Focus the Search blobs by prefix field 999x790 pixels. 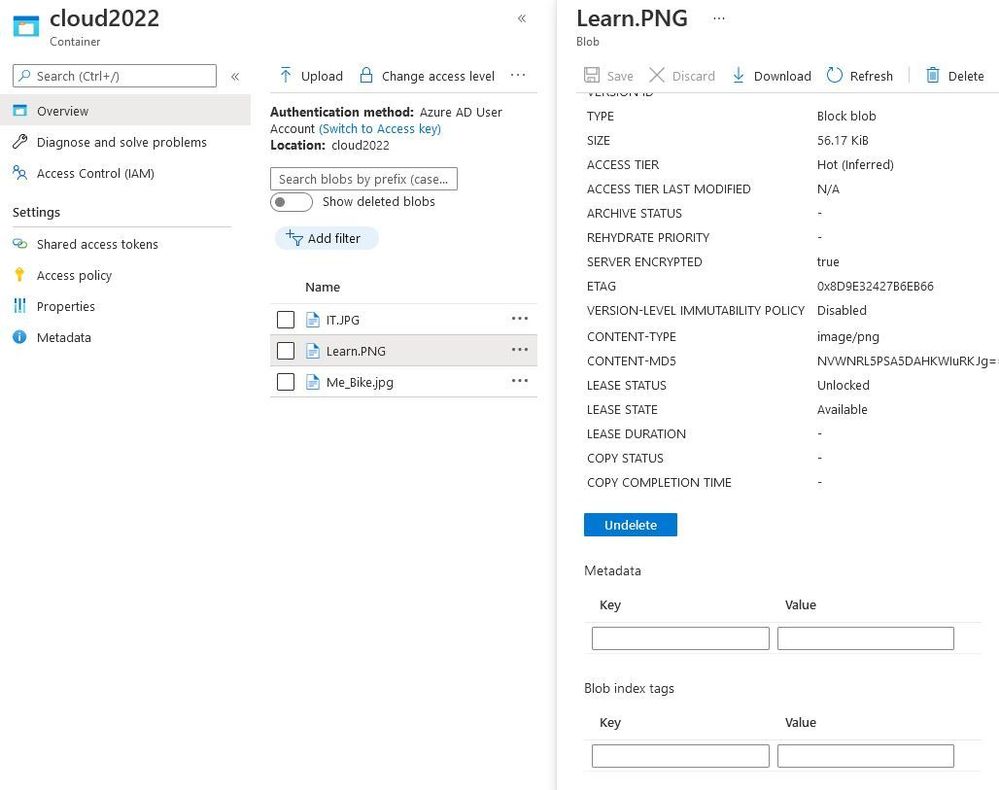[x=364, y=179]
